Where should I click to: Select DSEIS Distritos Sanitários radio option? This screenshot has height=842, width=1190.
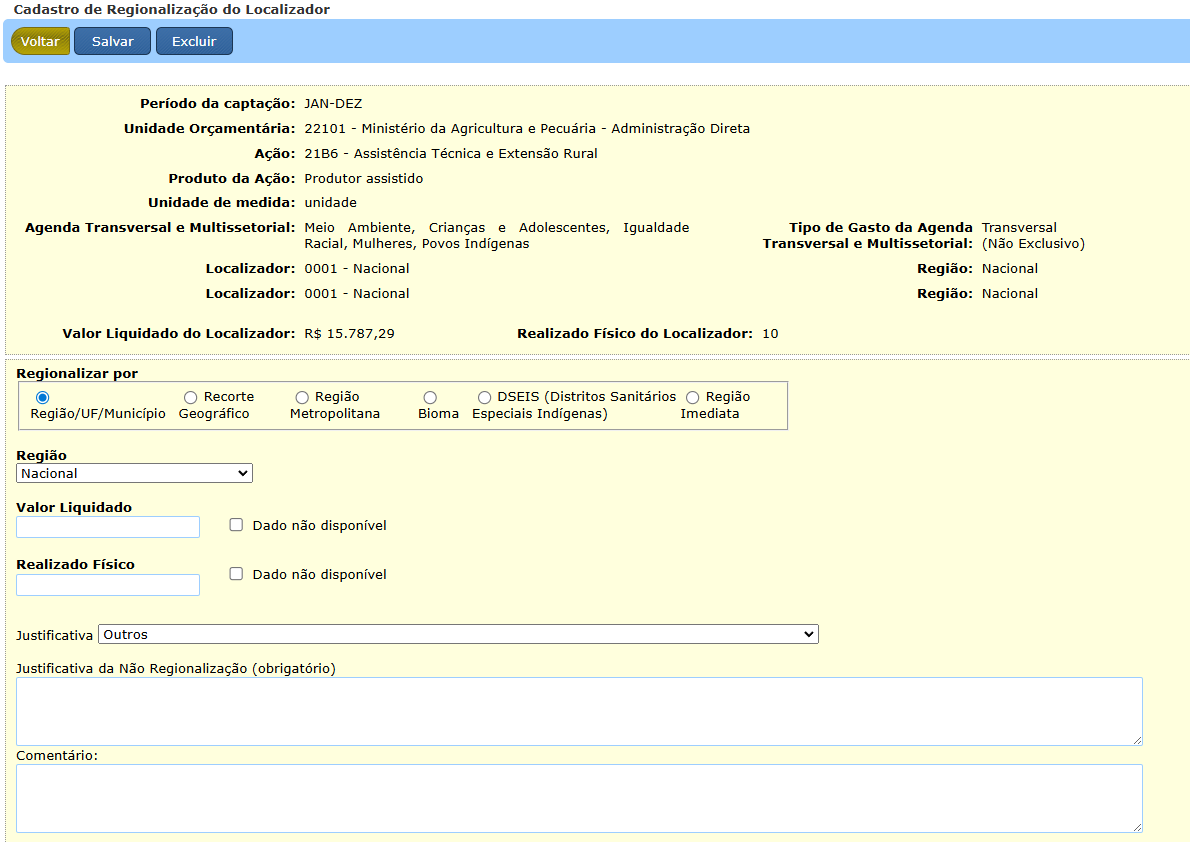[x=485, y=398]
